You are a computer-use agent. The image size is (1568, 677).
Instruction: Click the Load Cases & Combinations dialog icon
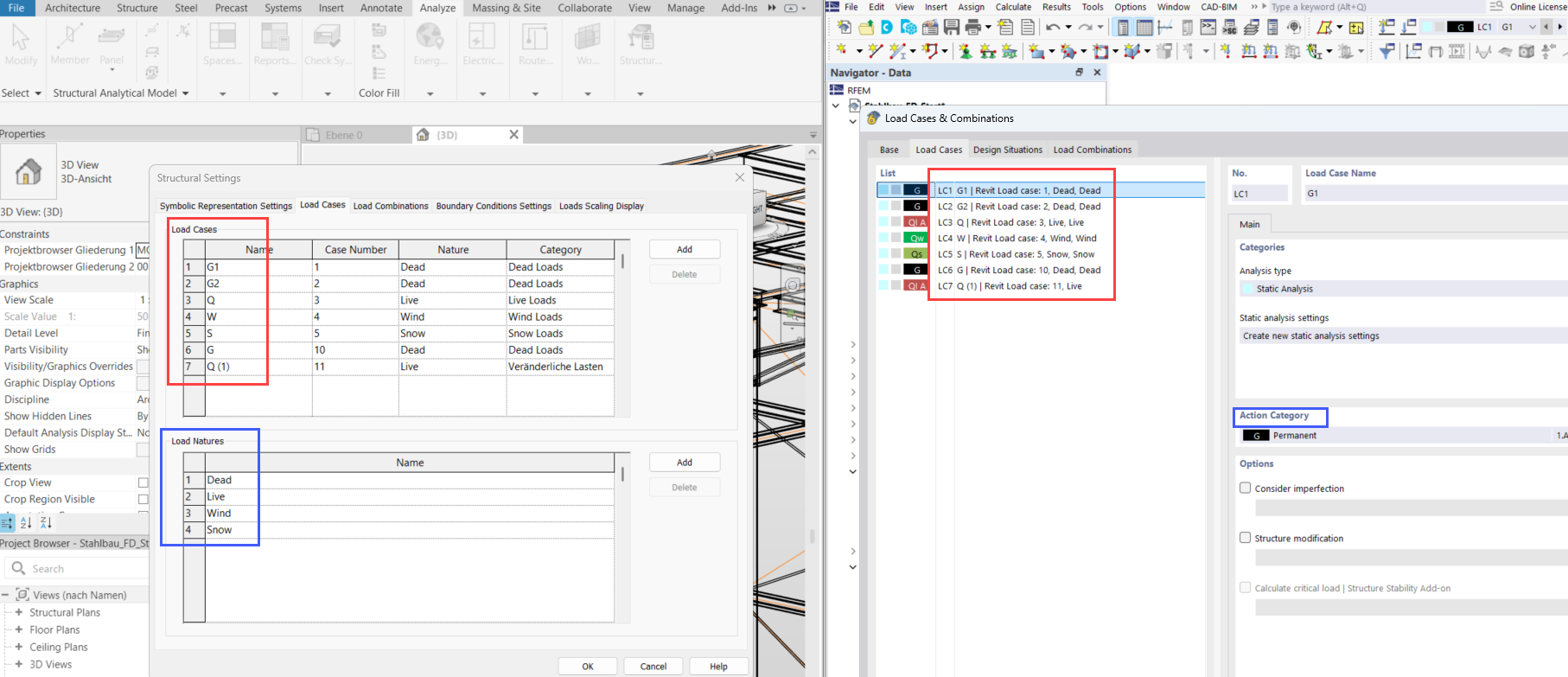coord(873,118)
